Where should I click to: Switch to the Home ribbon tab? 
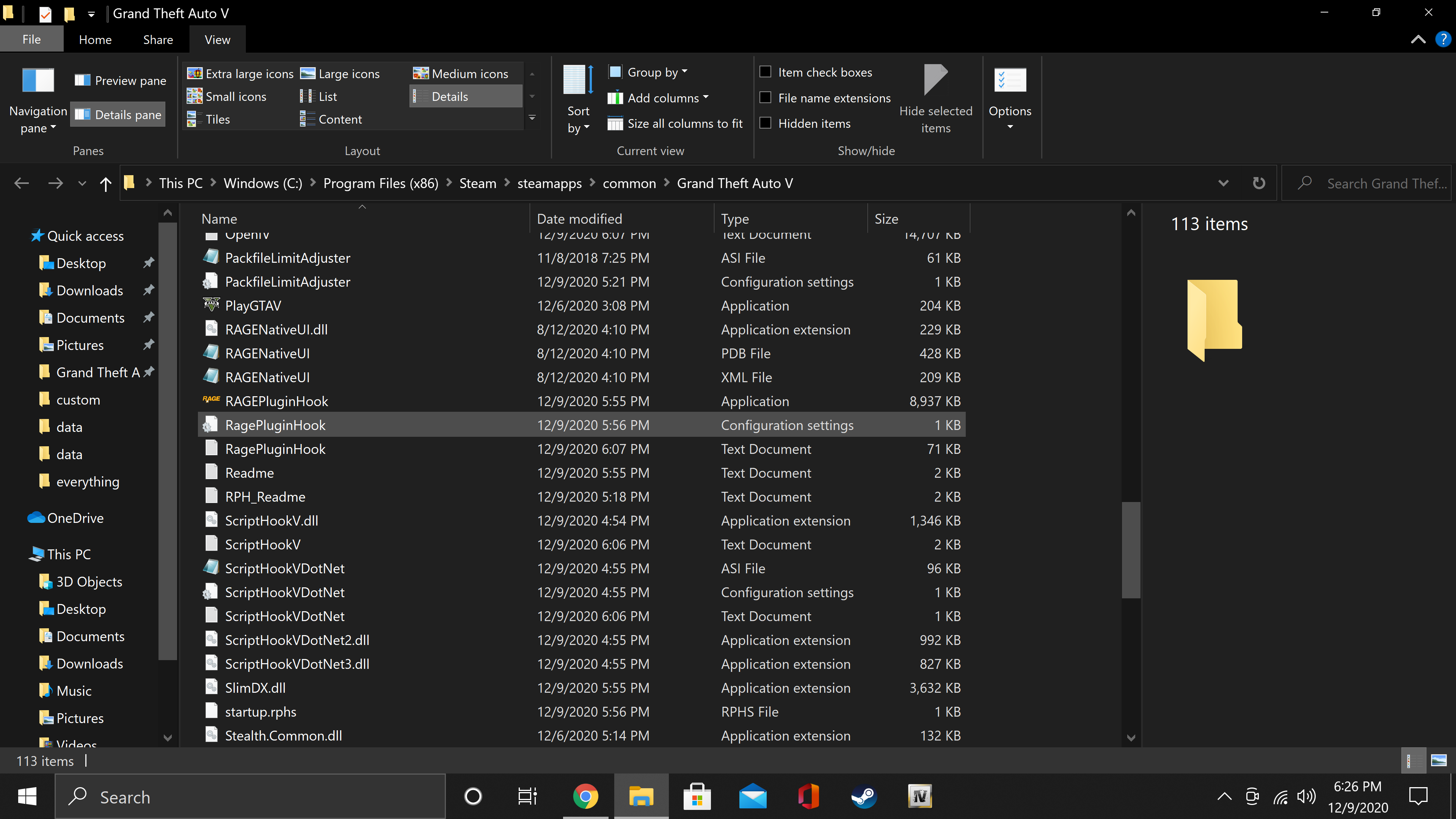pyautogui.click(x=95, y=39)
